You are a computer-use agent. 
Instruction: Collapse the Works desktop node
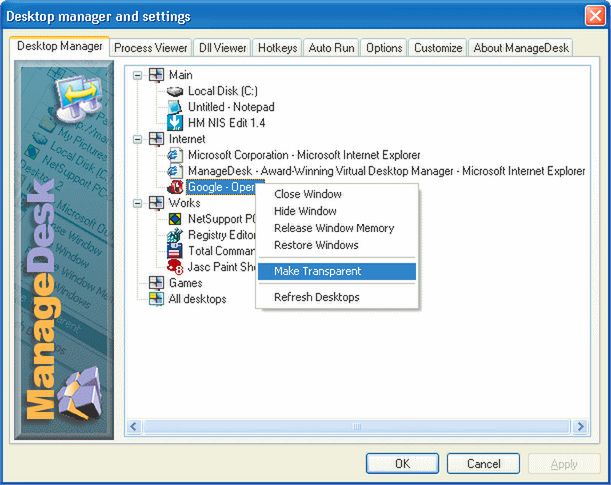(x=138, y=203)
